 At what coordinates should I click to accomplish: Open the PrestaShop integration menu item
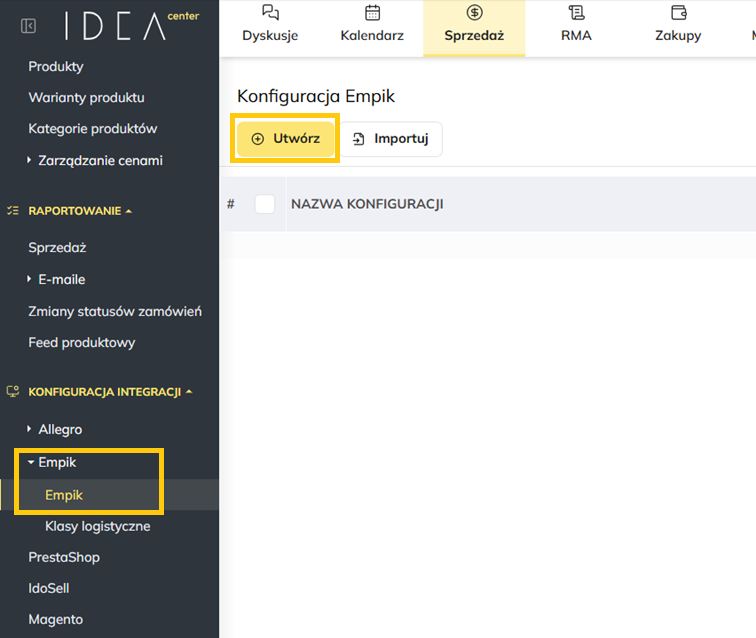click(x=64, y=557)
